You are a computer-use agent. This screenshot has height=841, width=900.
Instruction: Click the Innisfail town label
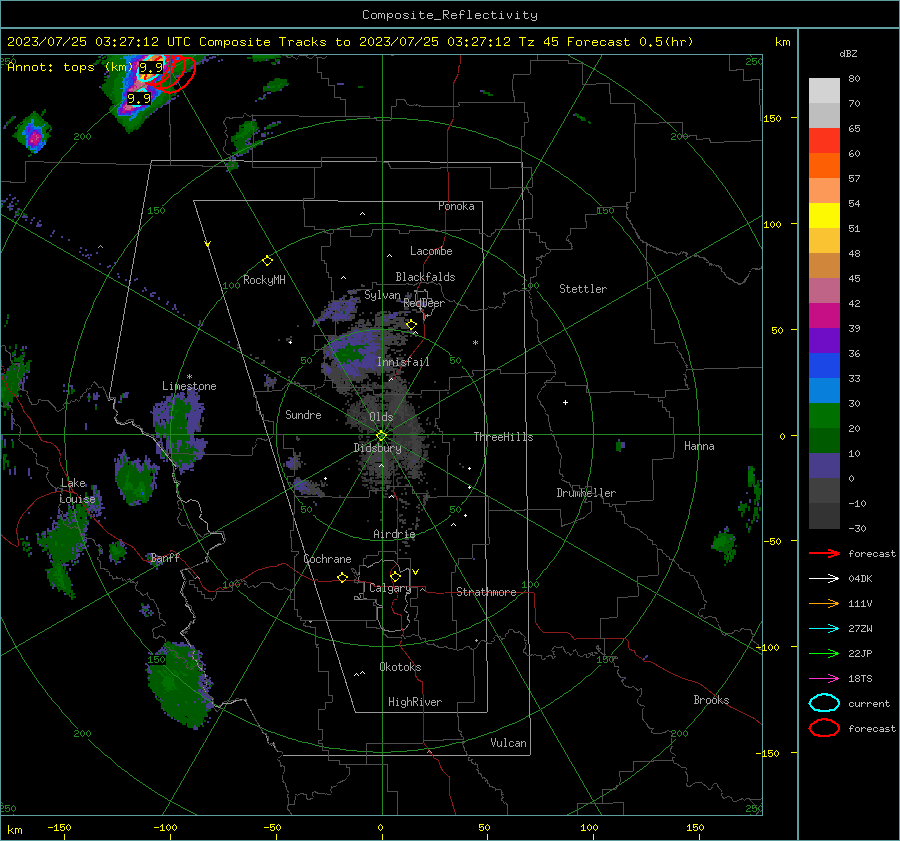tap(403, 362)
